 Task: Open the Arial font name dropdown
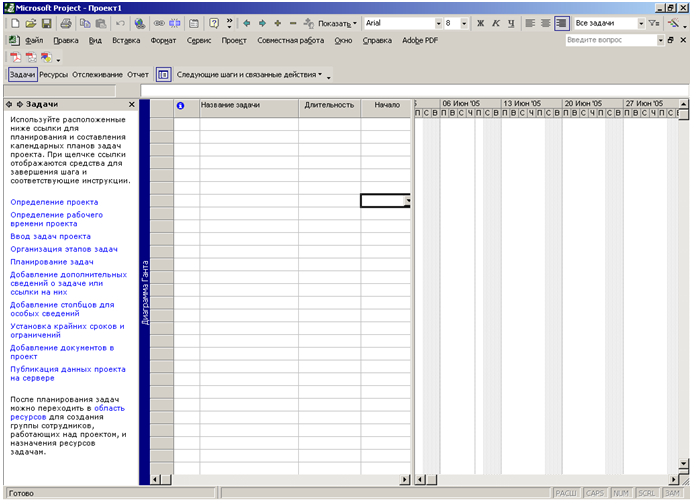point(439,24)
